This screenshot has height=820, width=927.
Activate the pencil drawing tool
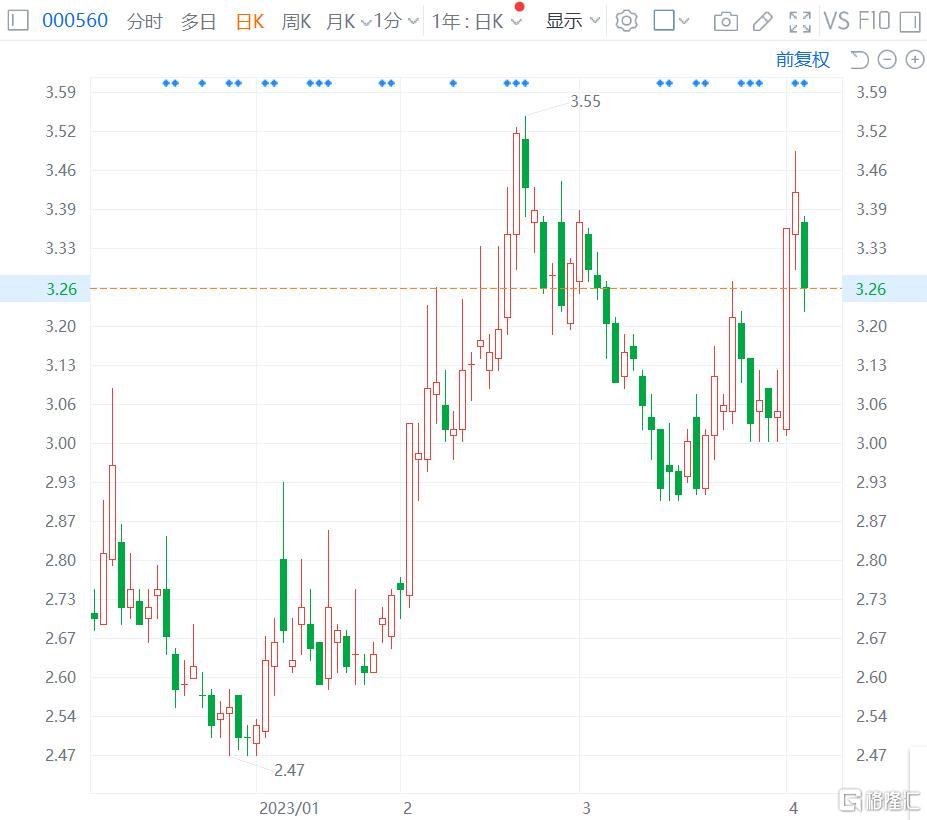763,22
